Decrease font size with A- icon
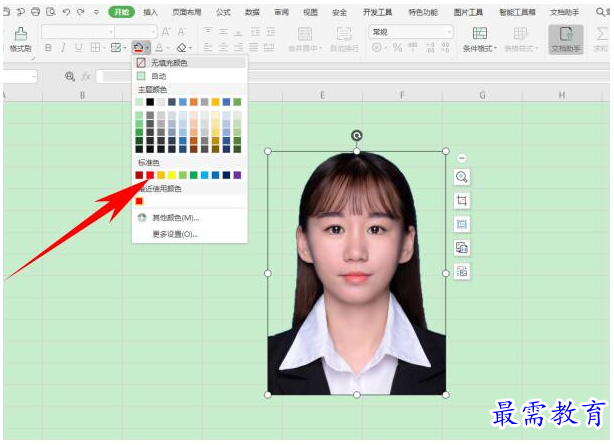Viewport: 614px width, 445px height. pyautogui.click(x=181, y=32)
